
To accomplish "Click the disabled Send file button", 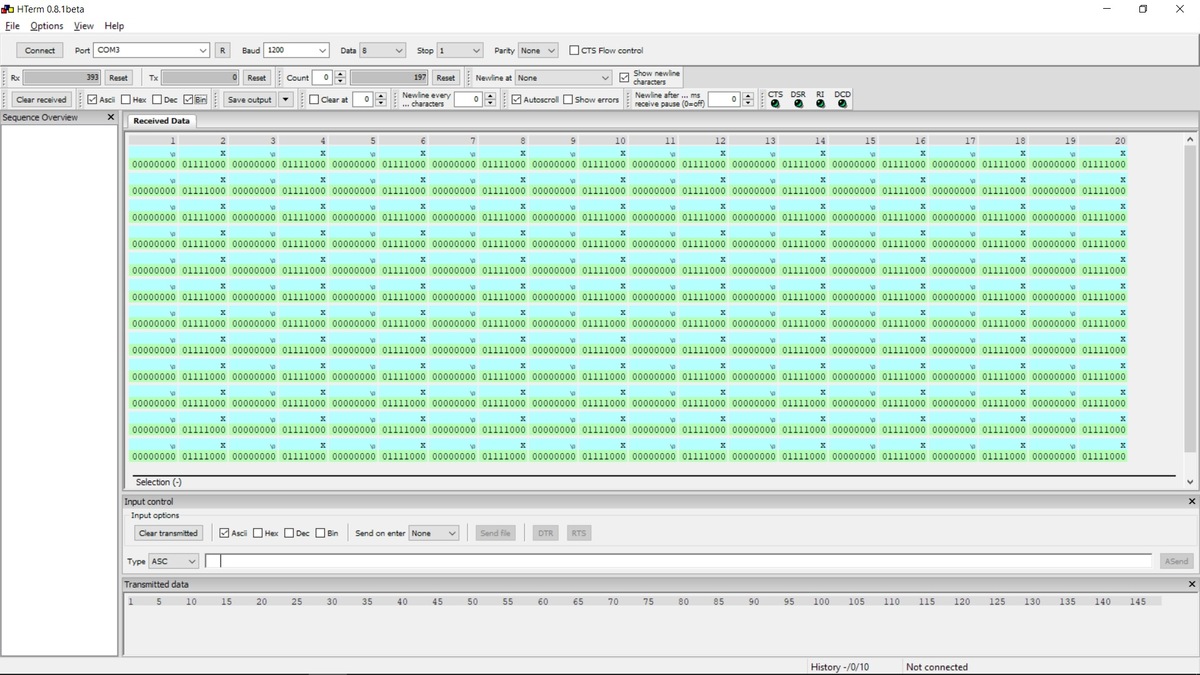I will 496,533.
